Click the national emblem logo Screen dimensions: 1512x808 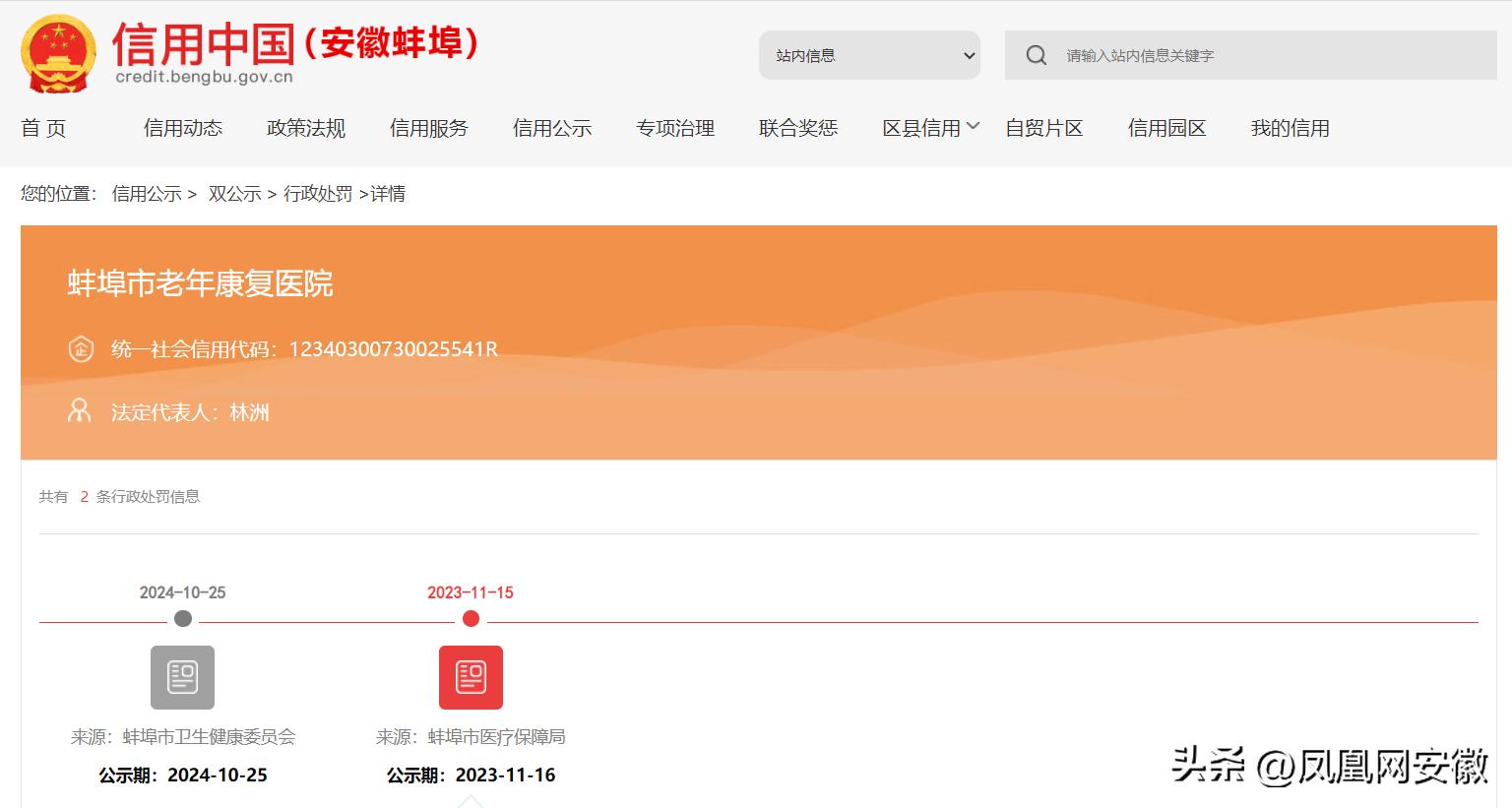point(58,54)
